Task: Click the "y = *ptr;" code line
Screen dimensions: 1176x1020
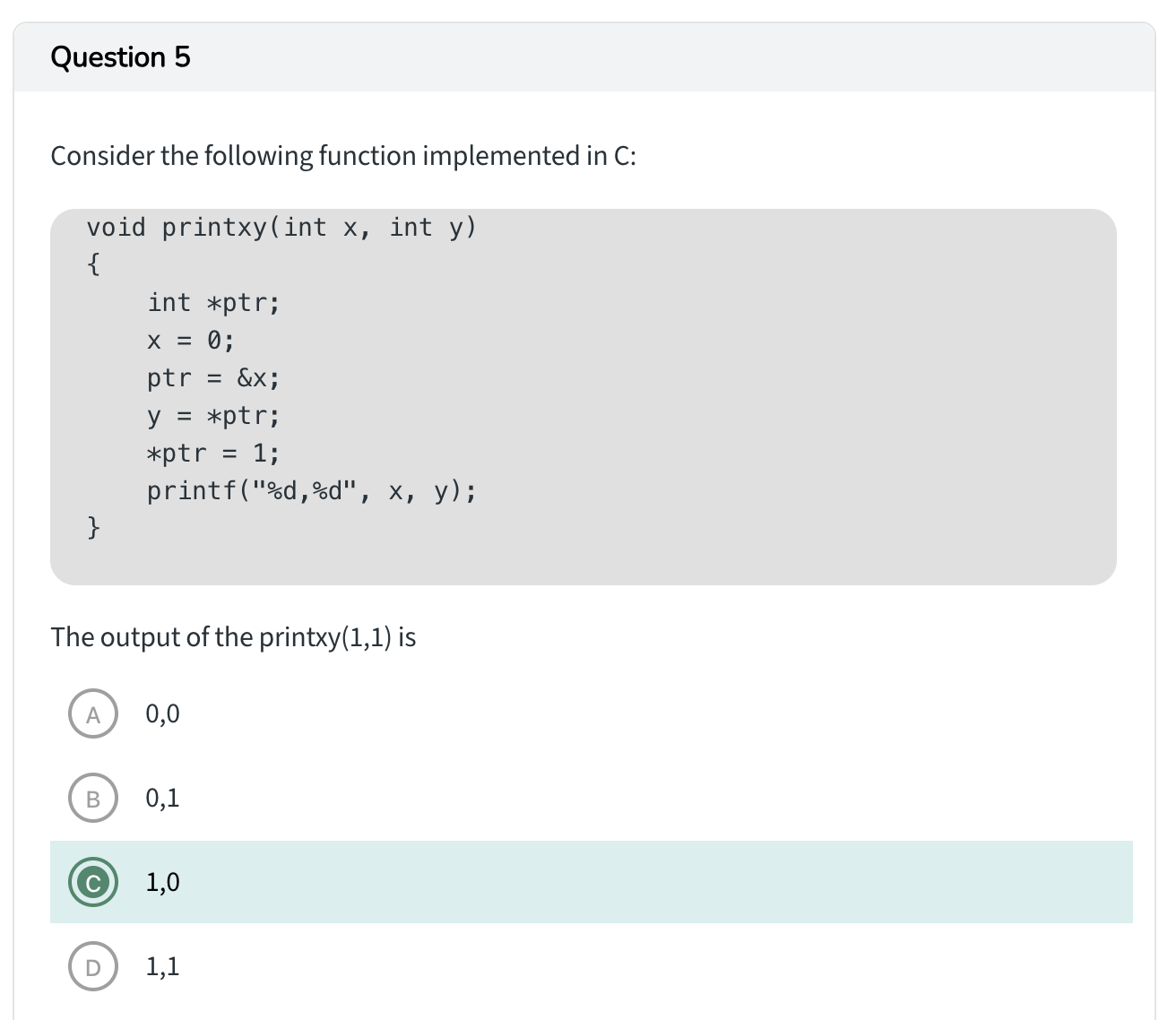Action: point(213,416)
